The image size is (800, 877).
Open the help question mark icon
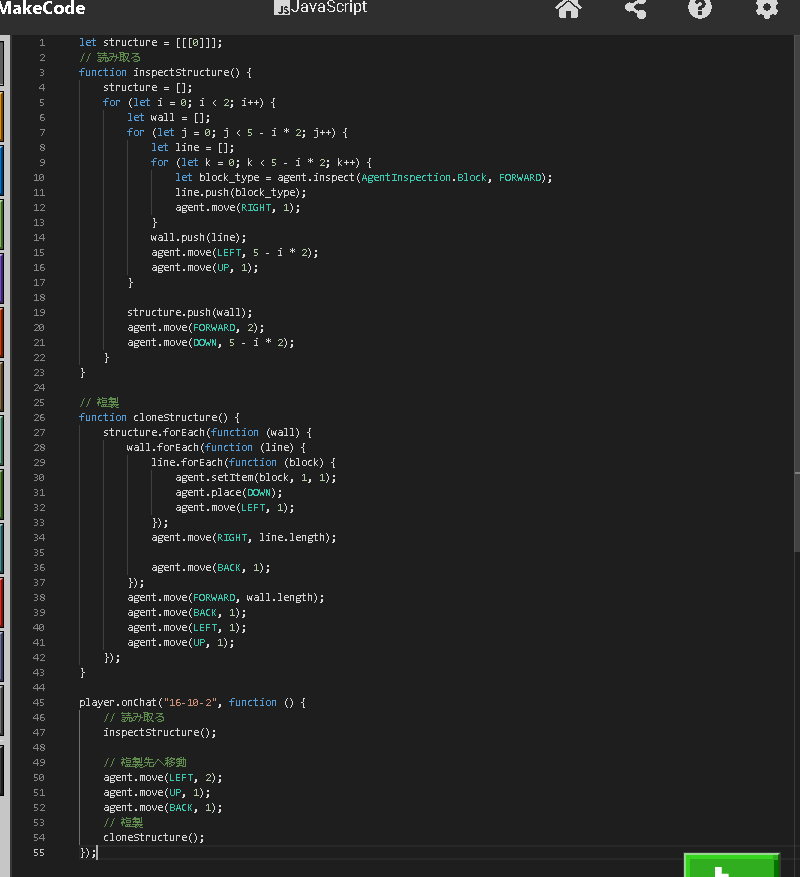(x=700, y=9)
